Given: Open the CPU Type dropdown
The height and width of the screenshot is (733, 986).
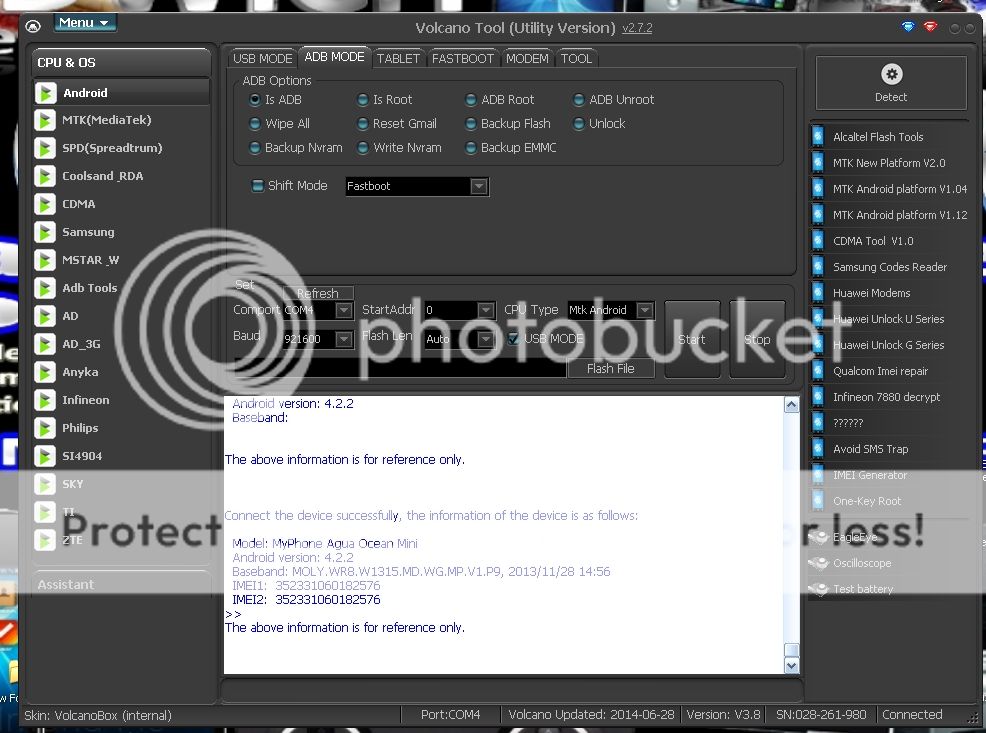Looking at the screenshot, I should pos(645,311).
